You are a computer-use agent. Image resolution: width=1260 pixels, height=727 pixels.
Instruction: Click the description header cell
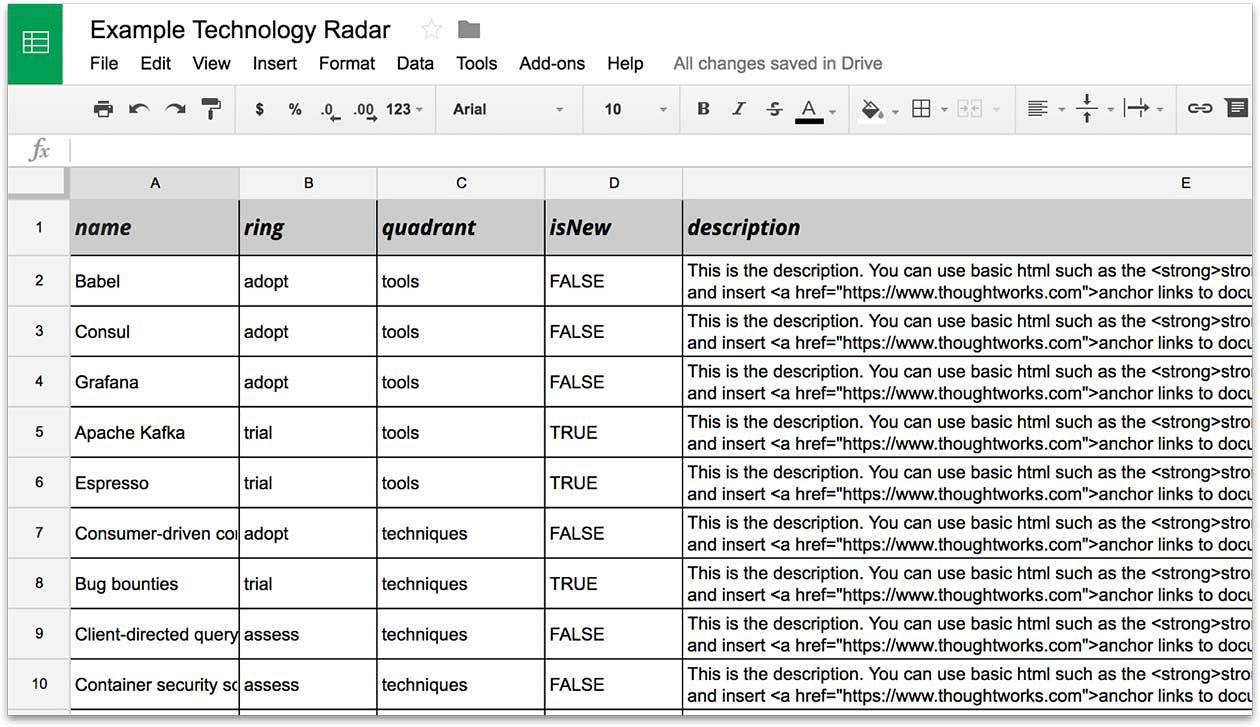coord(967,227)
